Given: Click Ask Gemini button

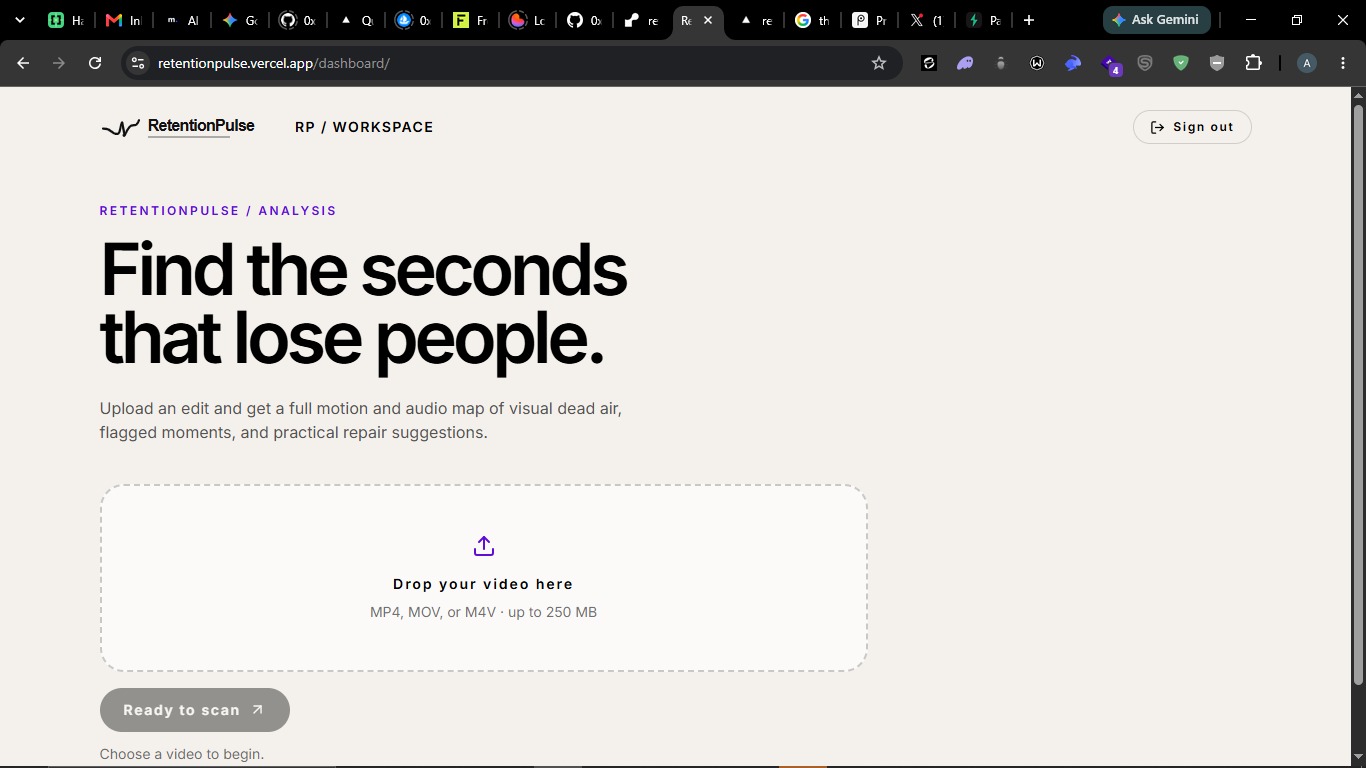Looking at the screenshot, I should tap(1157, 20).
